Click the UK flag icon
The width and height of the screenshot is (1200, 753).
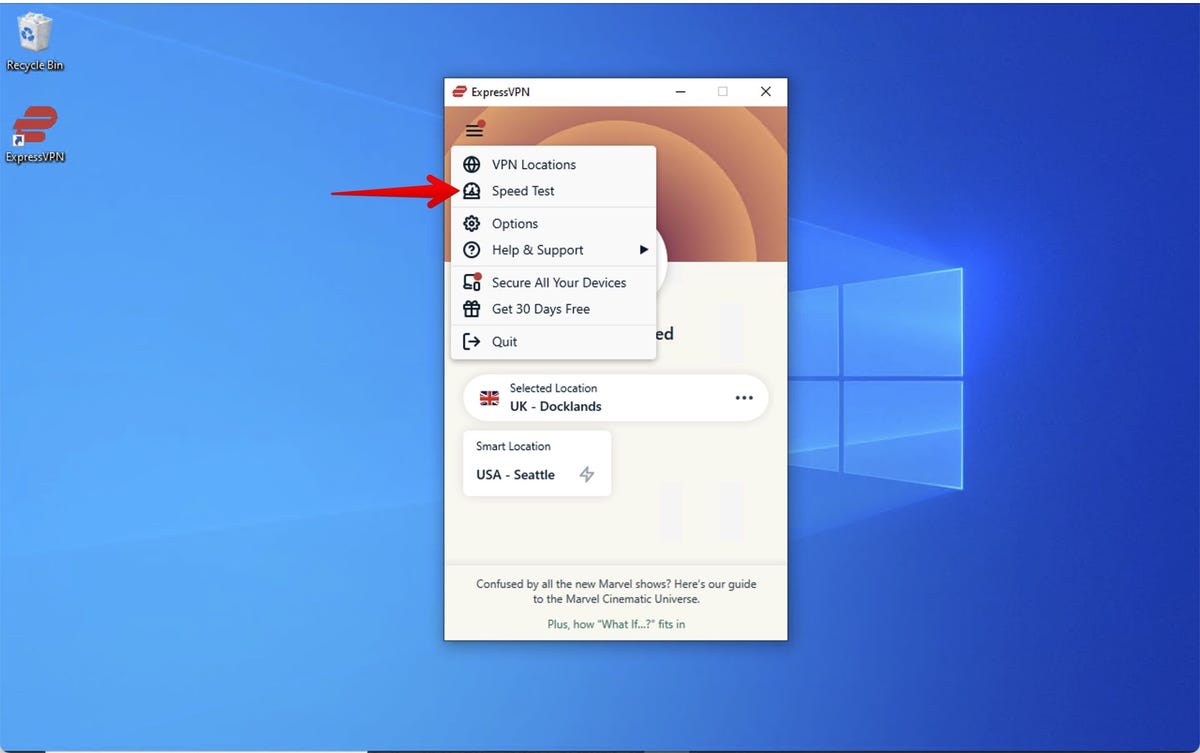pyautogui.click(x=489, y=398)
